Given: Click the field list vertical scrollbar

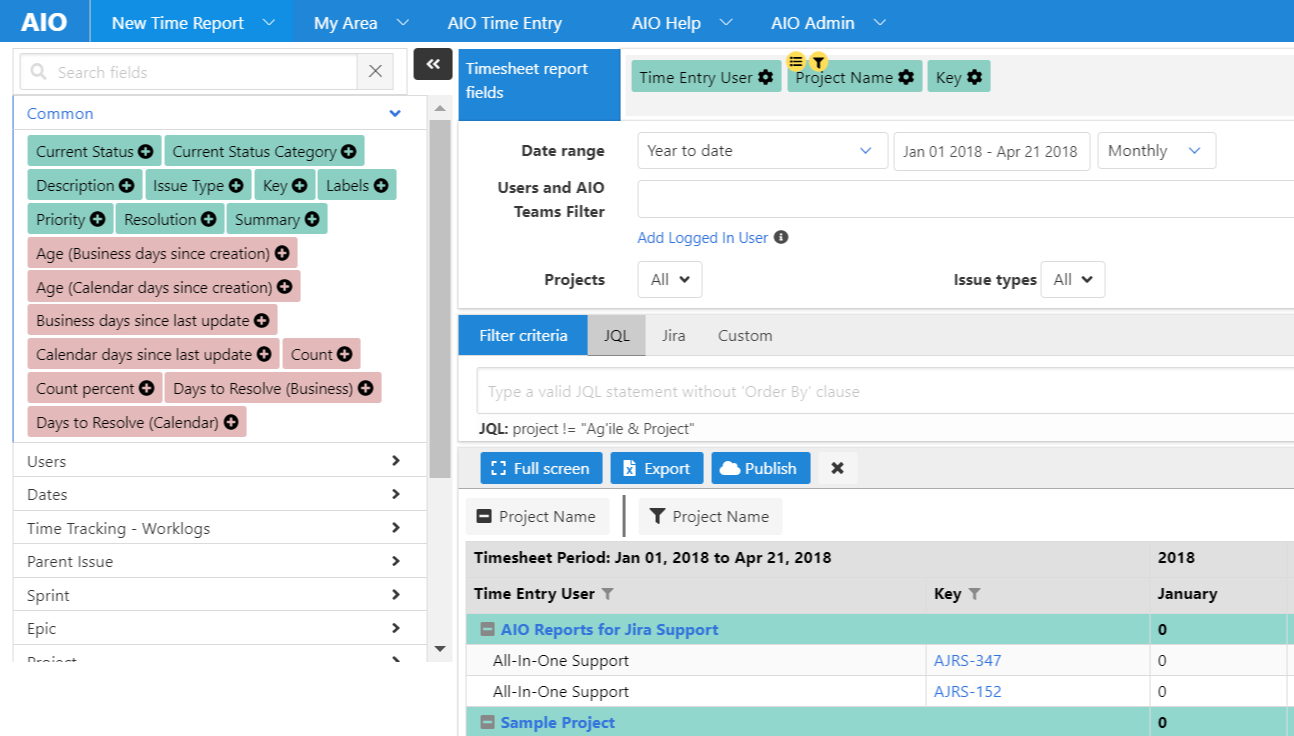Looking at the screenshot, I should [x=439, y=300].
